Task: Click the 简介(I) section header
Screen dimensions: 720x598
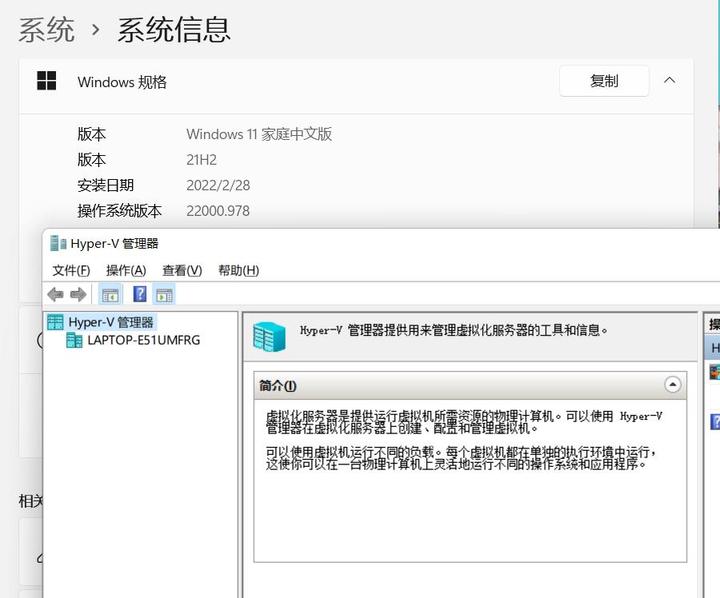Action: click(x=470, y=385)
